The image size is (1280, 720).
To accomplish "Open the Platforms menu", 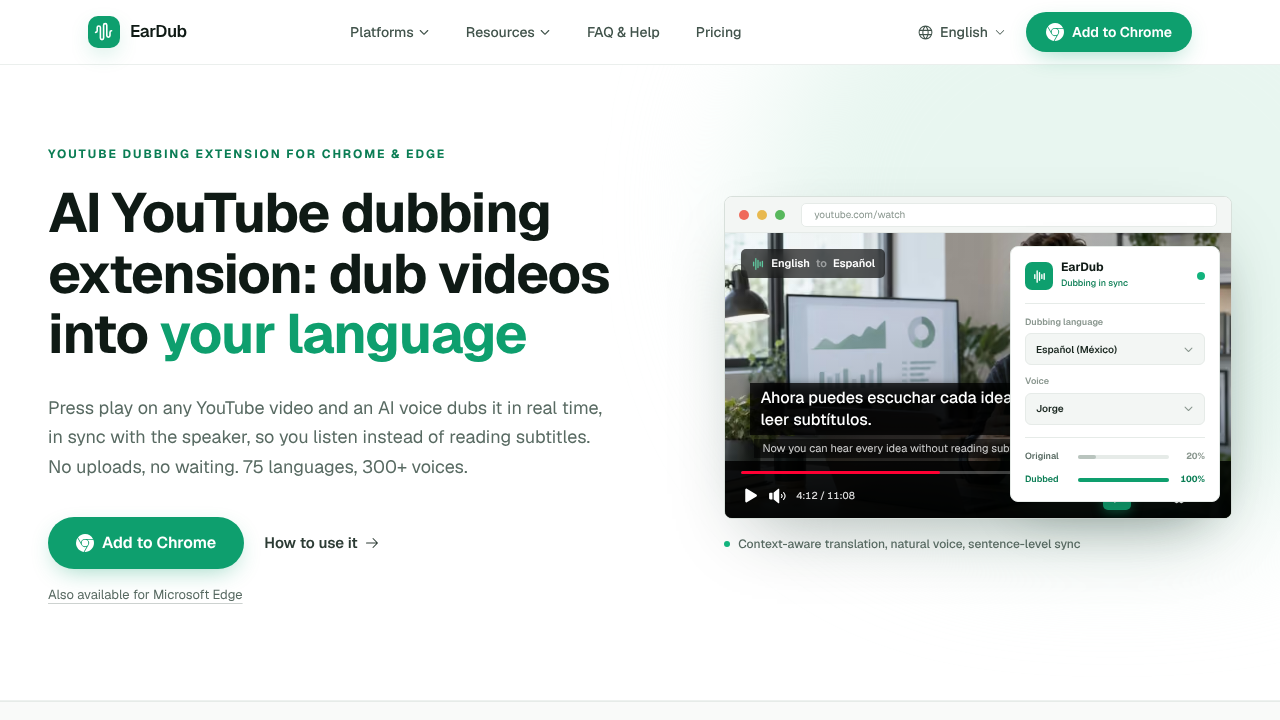I will 389,32.
